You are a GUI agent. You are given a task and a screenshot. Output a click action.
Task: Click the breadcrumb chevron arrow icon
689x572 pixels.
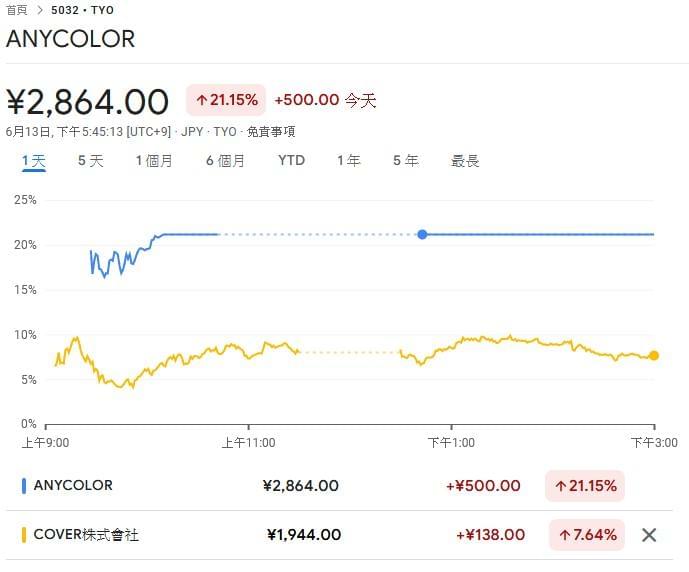tap(40, 10)
